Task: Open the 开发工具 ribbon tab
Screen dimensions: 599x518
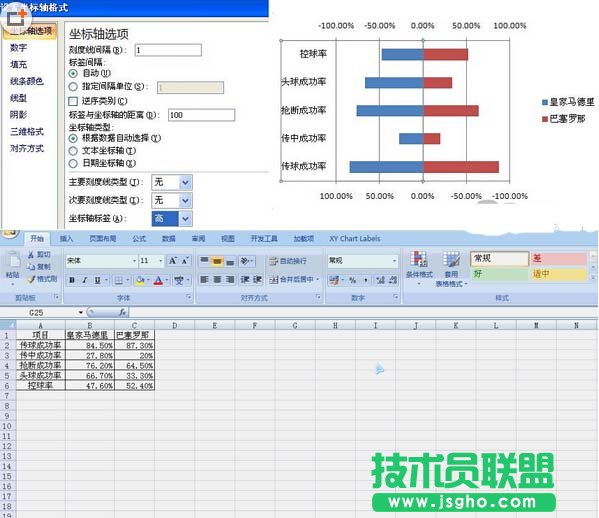Action: 264,239
